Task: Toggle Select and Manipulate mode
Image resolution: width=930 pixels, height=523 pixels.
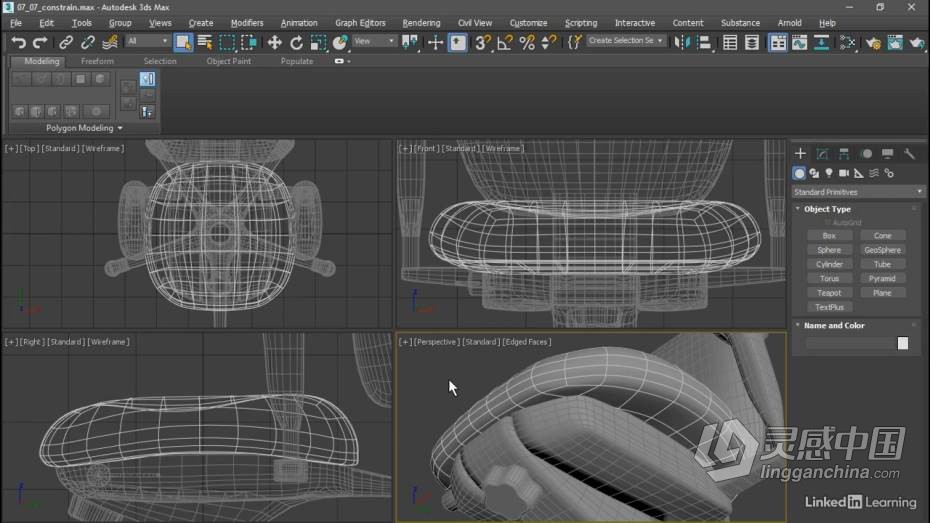Action: click(435, 42)
